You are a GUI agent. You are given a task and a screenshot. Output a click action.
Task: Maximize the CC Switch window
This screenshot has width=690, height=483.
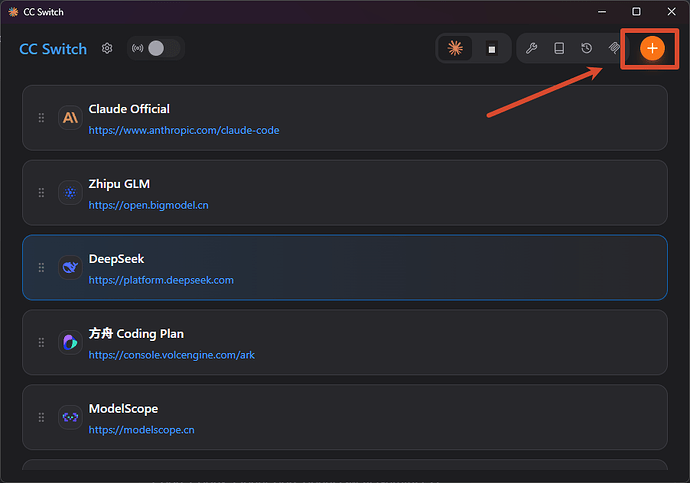coord(636,11)
